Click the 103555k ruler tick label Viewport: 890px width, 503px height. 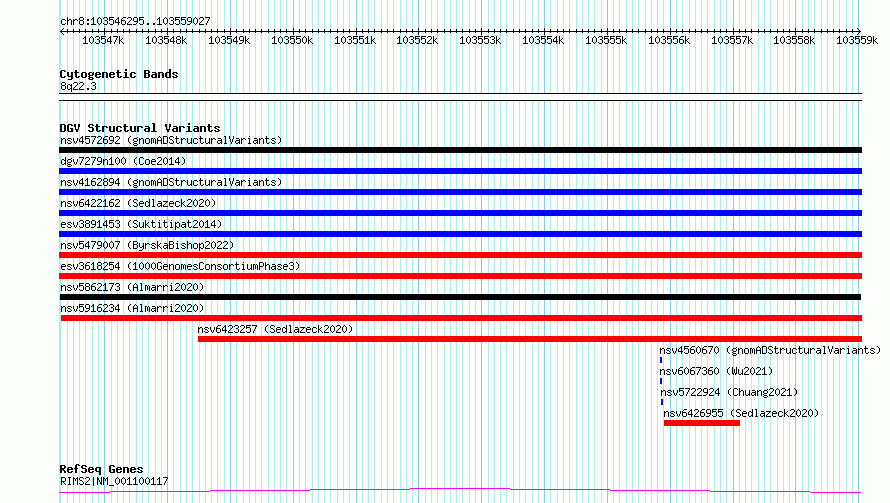tap(606, 40)
